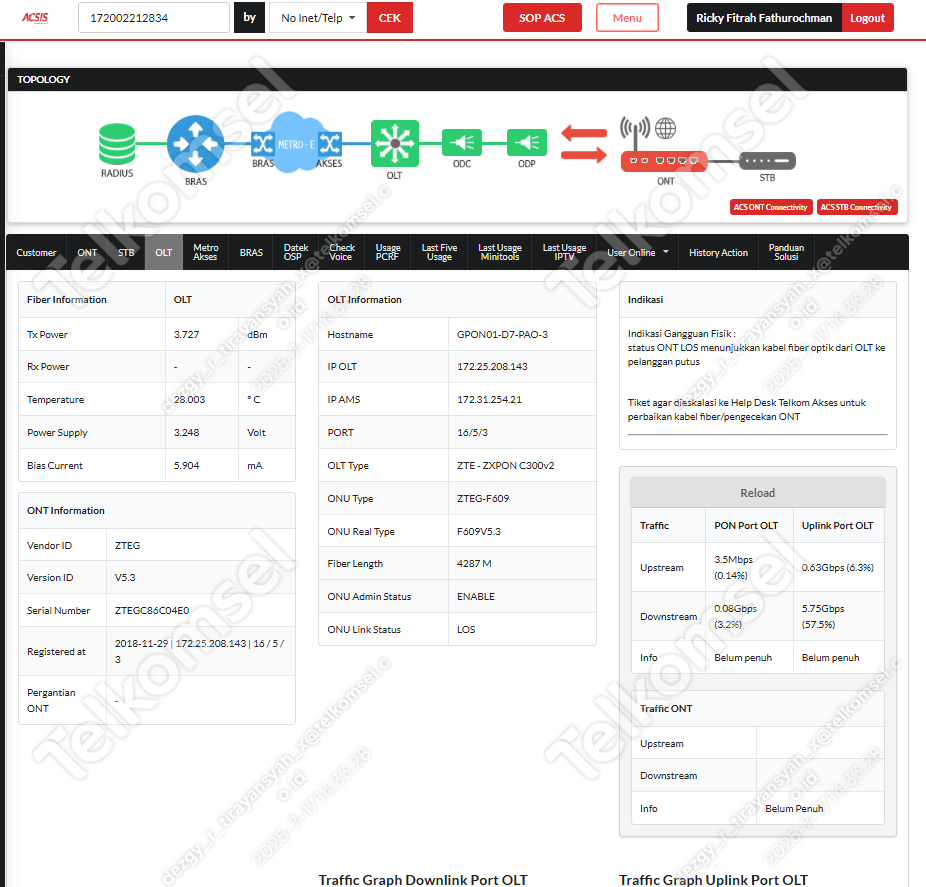The width and height of the screenshot is (926, 887).
Task: Open the History Action tab
Action: [x=718, y=253]
